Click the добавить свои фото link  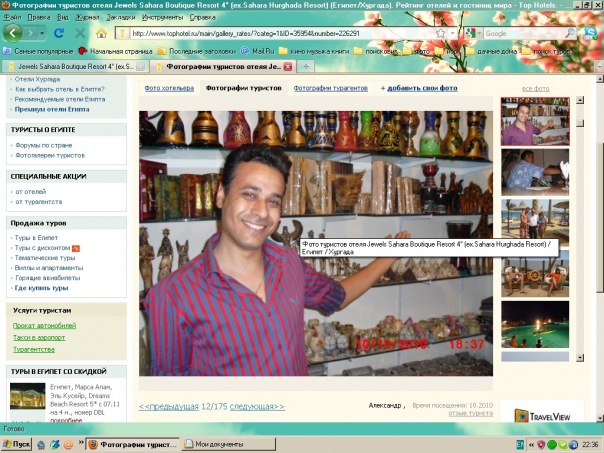tap(420, 88)
